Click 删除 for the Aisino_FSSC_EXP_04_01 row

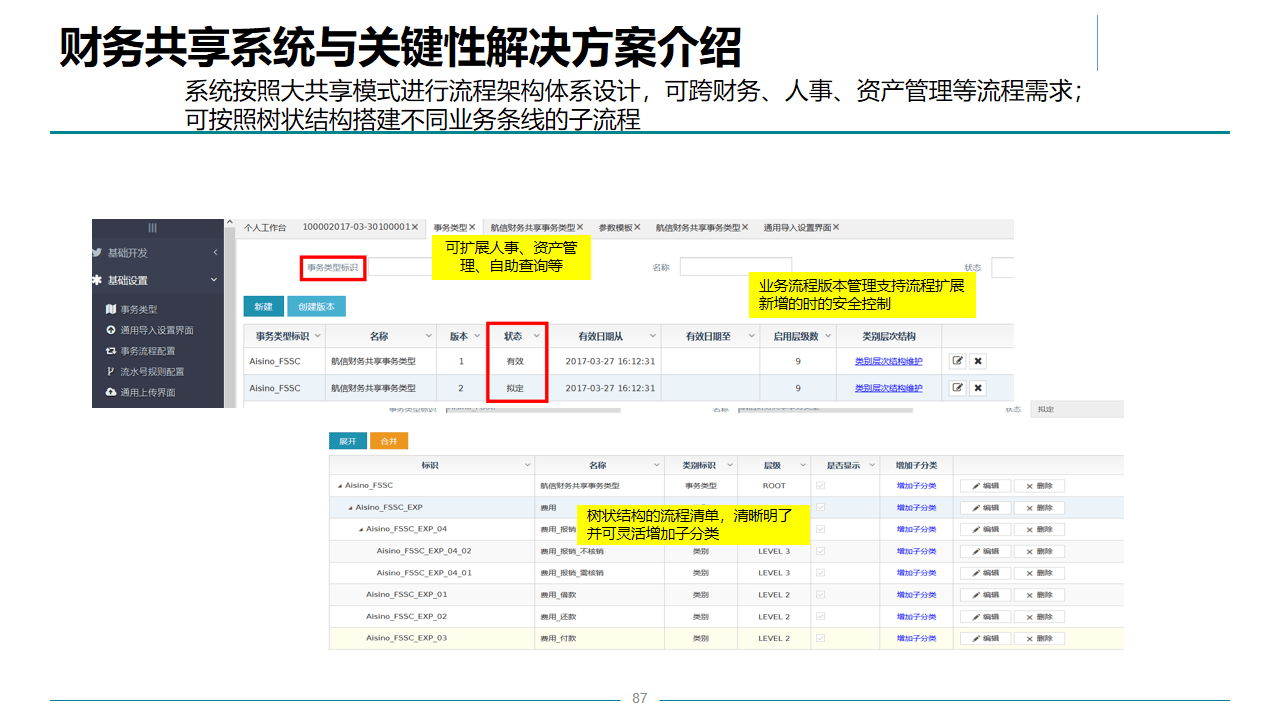pyautogui.click(x=1039, y=573)
